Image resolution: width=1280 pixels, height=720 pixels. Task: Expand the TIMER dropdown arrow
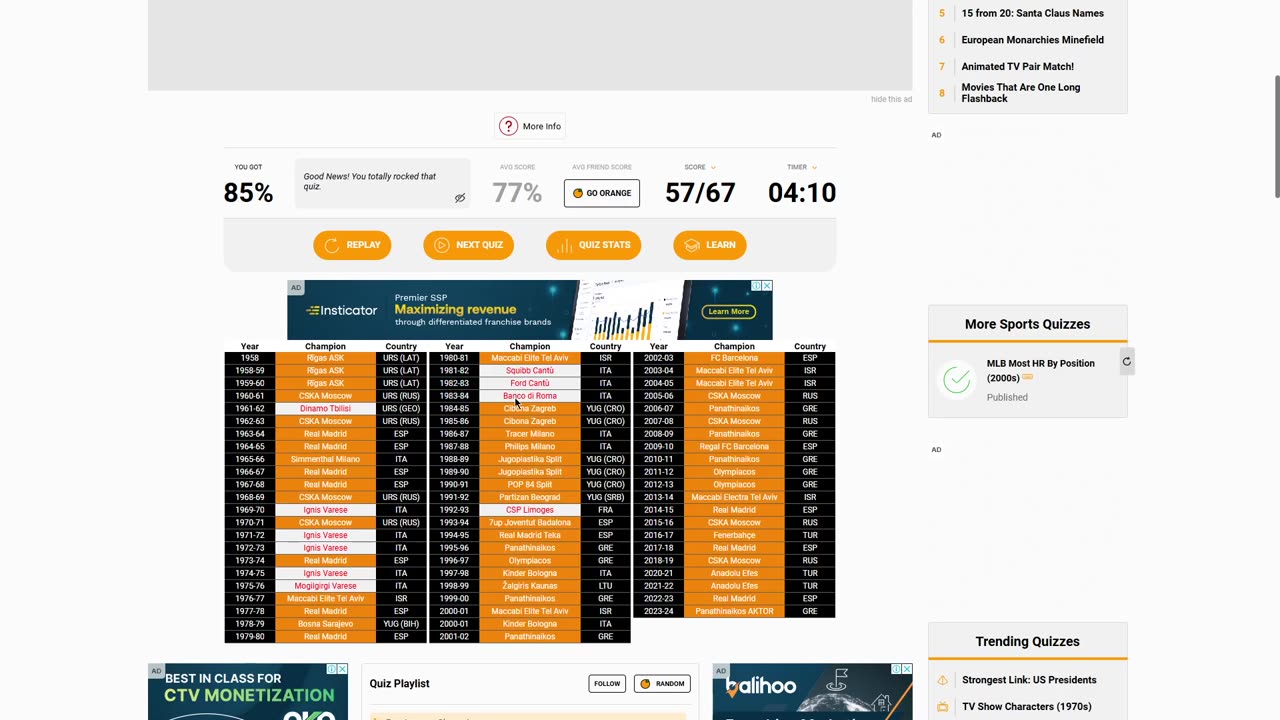tap(814, 167)
